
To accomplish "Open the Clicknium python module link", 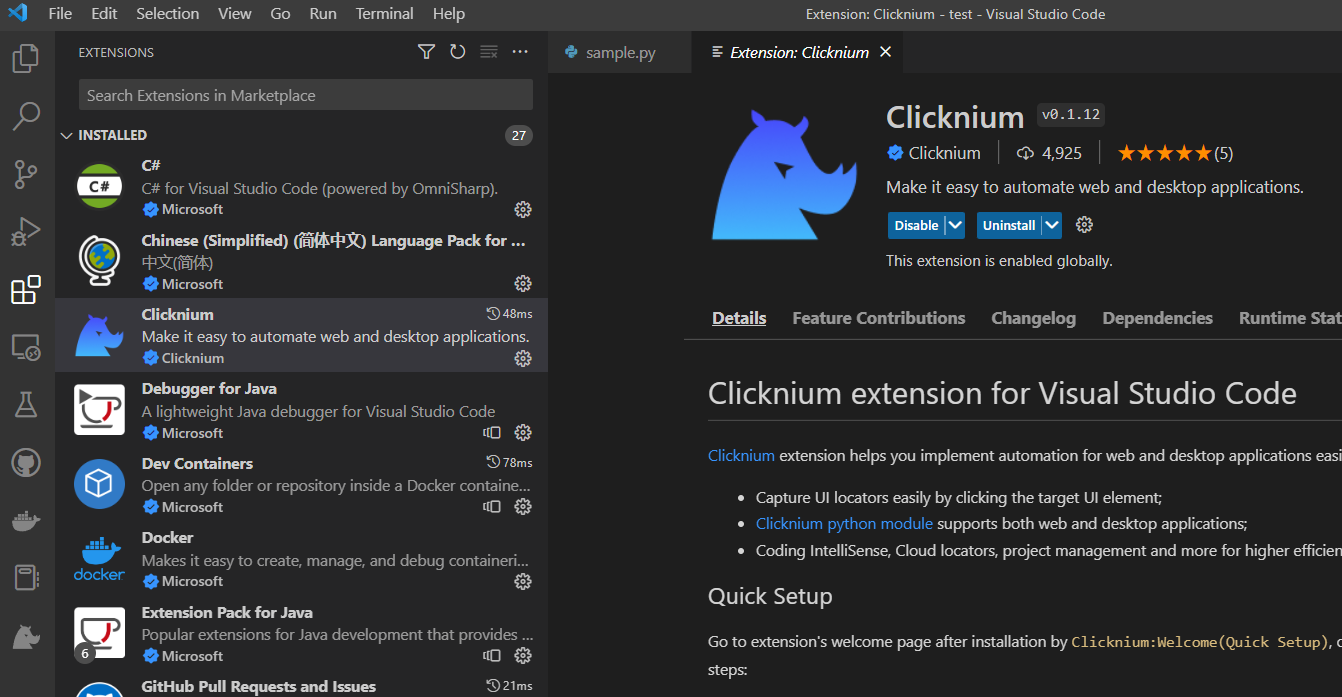I will point(844,523).
